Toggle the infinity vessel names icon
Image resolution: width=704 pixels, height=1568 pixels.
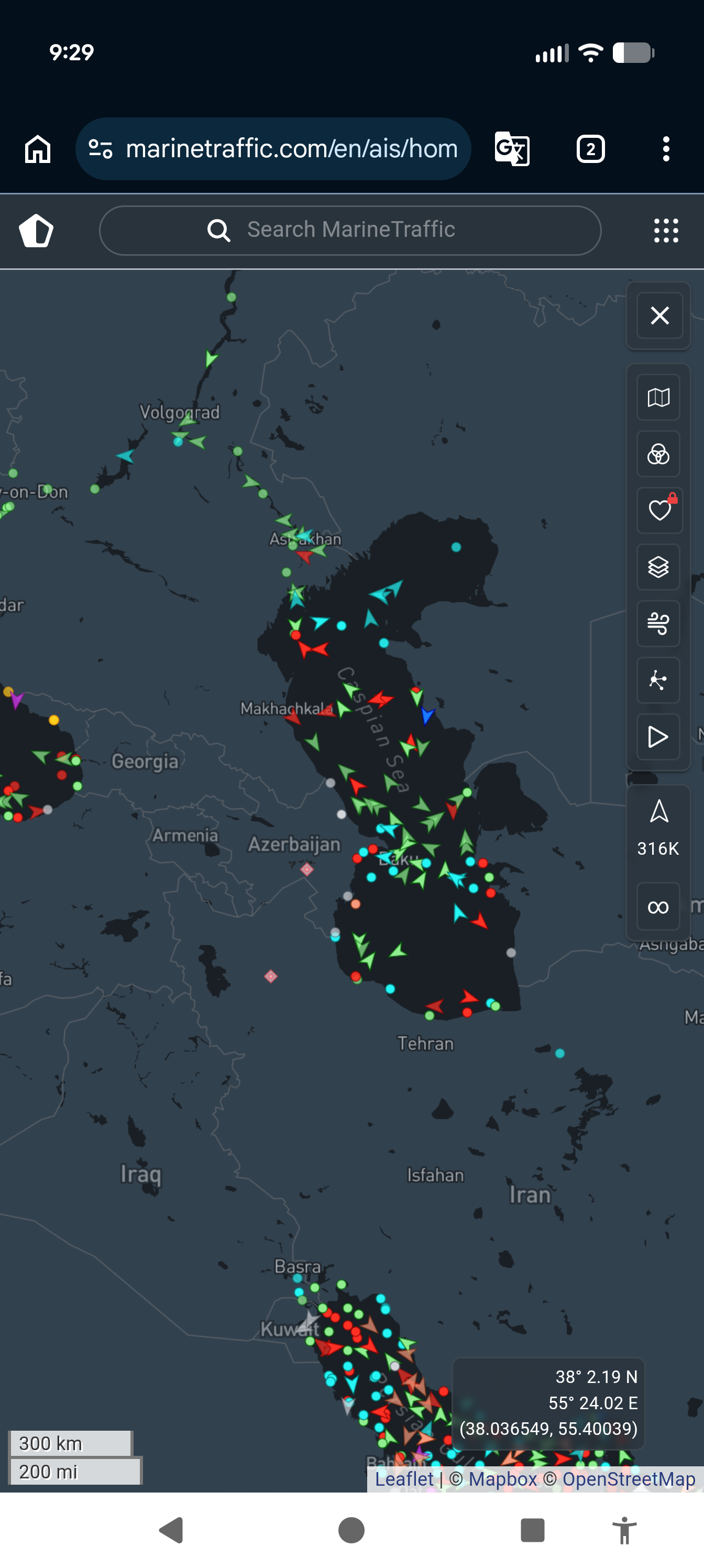(x=658, y=907)
